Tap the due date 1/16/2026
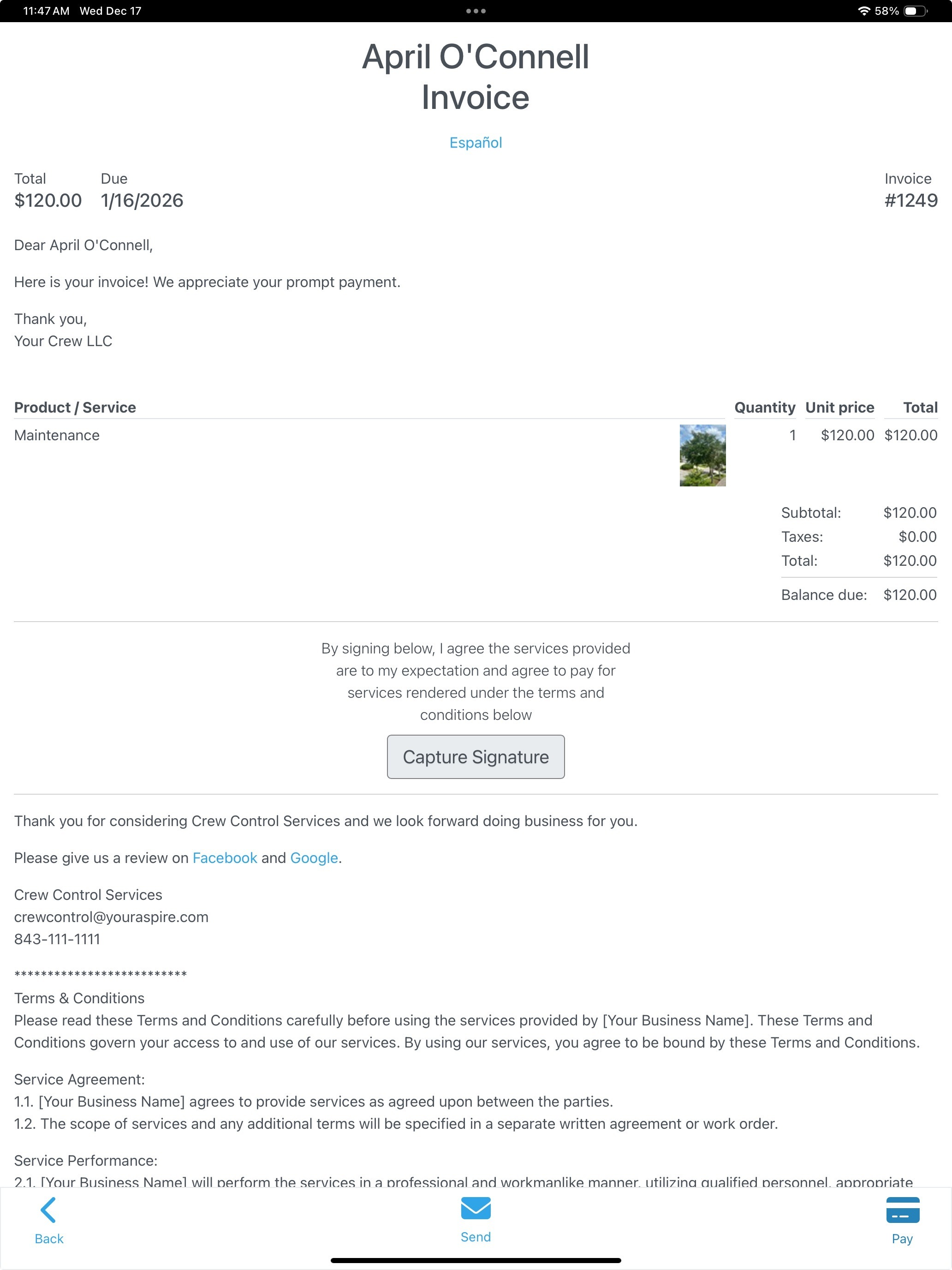This screenshot has width=952, height=1270. point(142,200)
